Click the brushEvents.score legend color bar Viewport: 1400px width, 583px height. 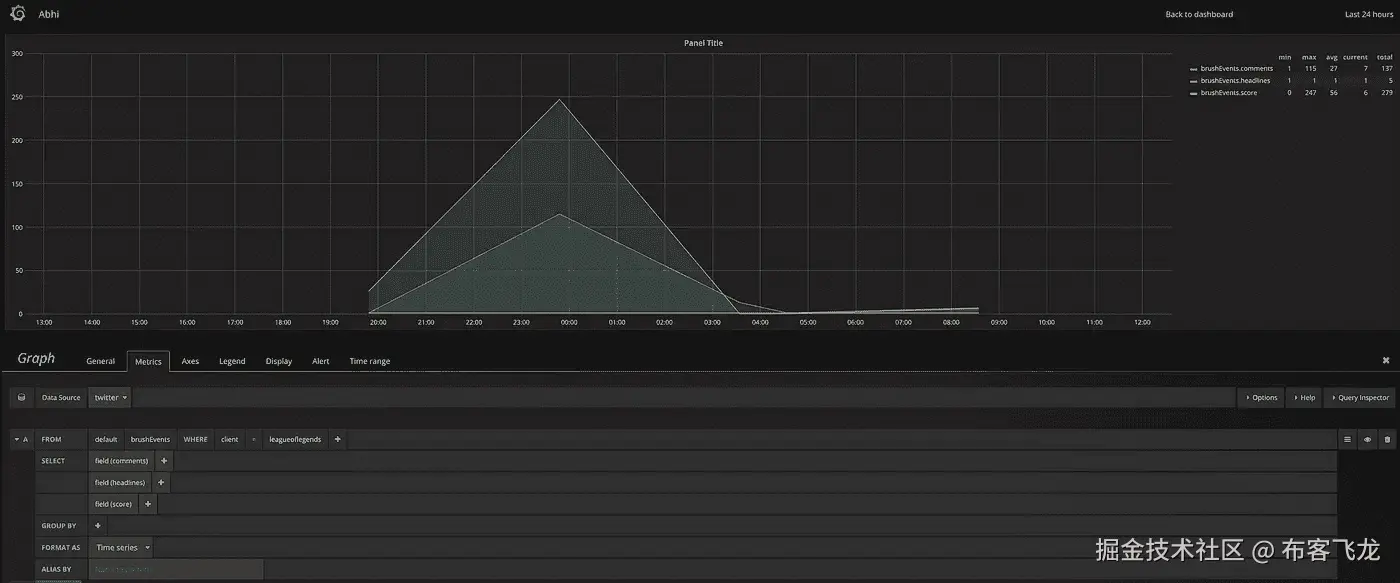tap(1194, 93)
